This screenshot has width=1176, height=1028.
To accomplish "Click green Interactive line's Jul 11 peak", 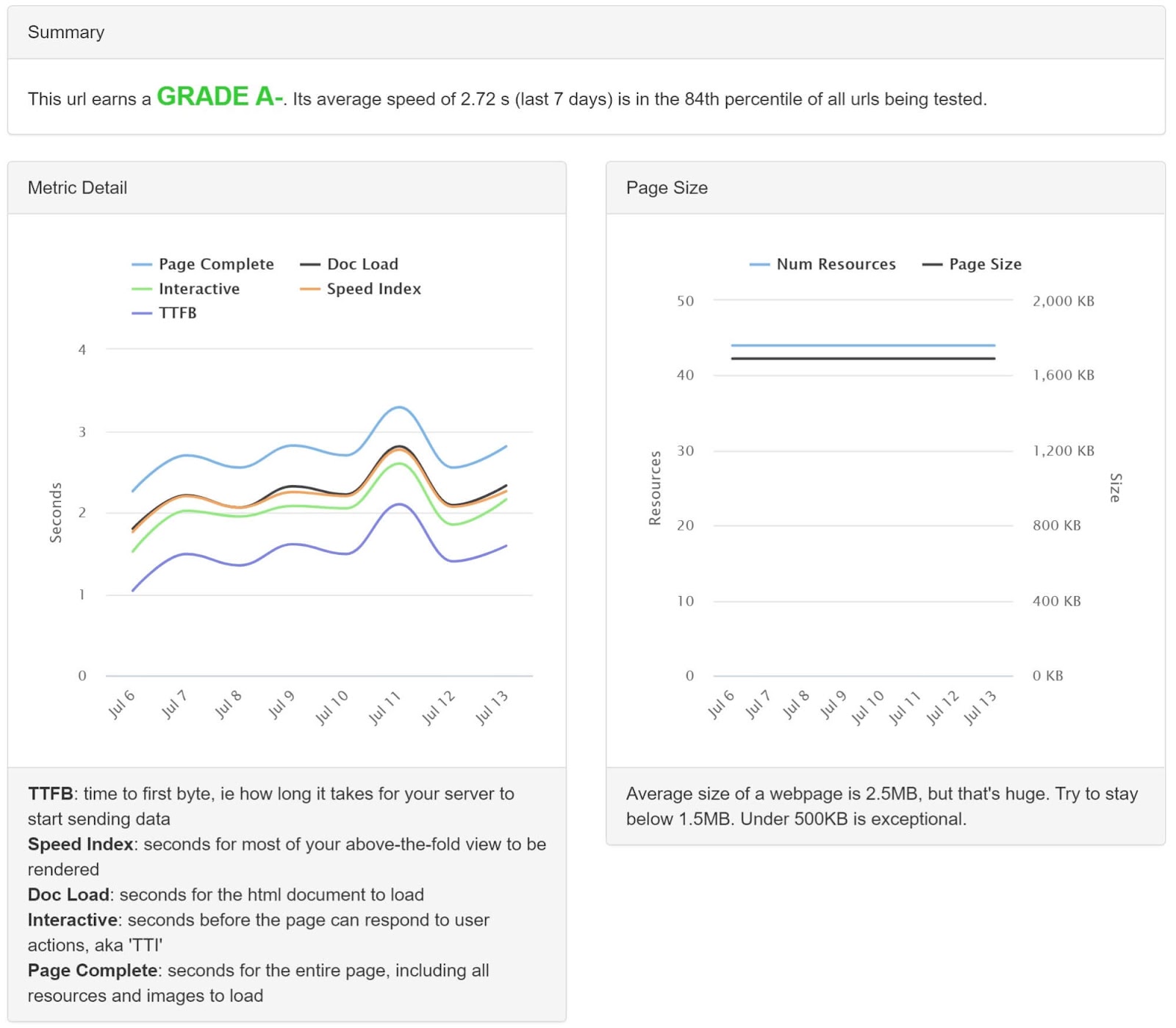I will click(398, 463).
